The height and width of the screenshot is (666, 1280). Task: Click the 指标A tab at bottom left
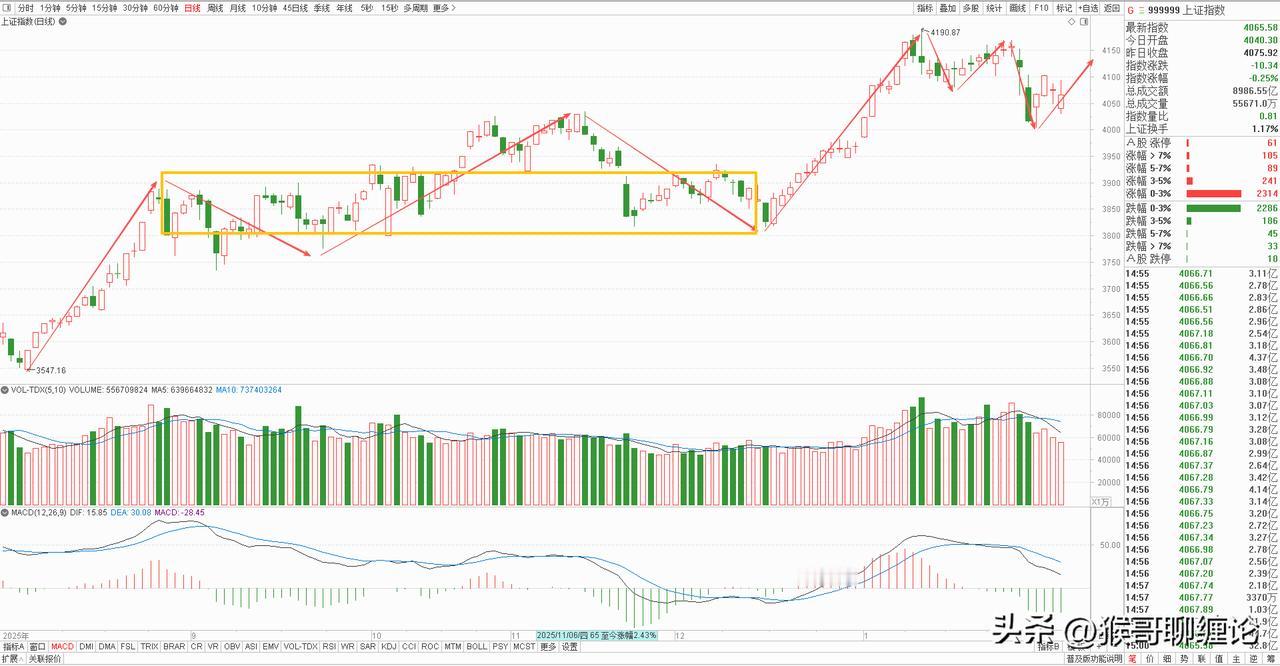pyautogui.click(x=13, y=647)
